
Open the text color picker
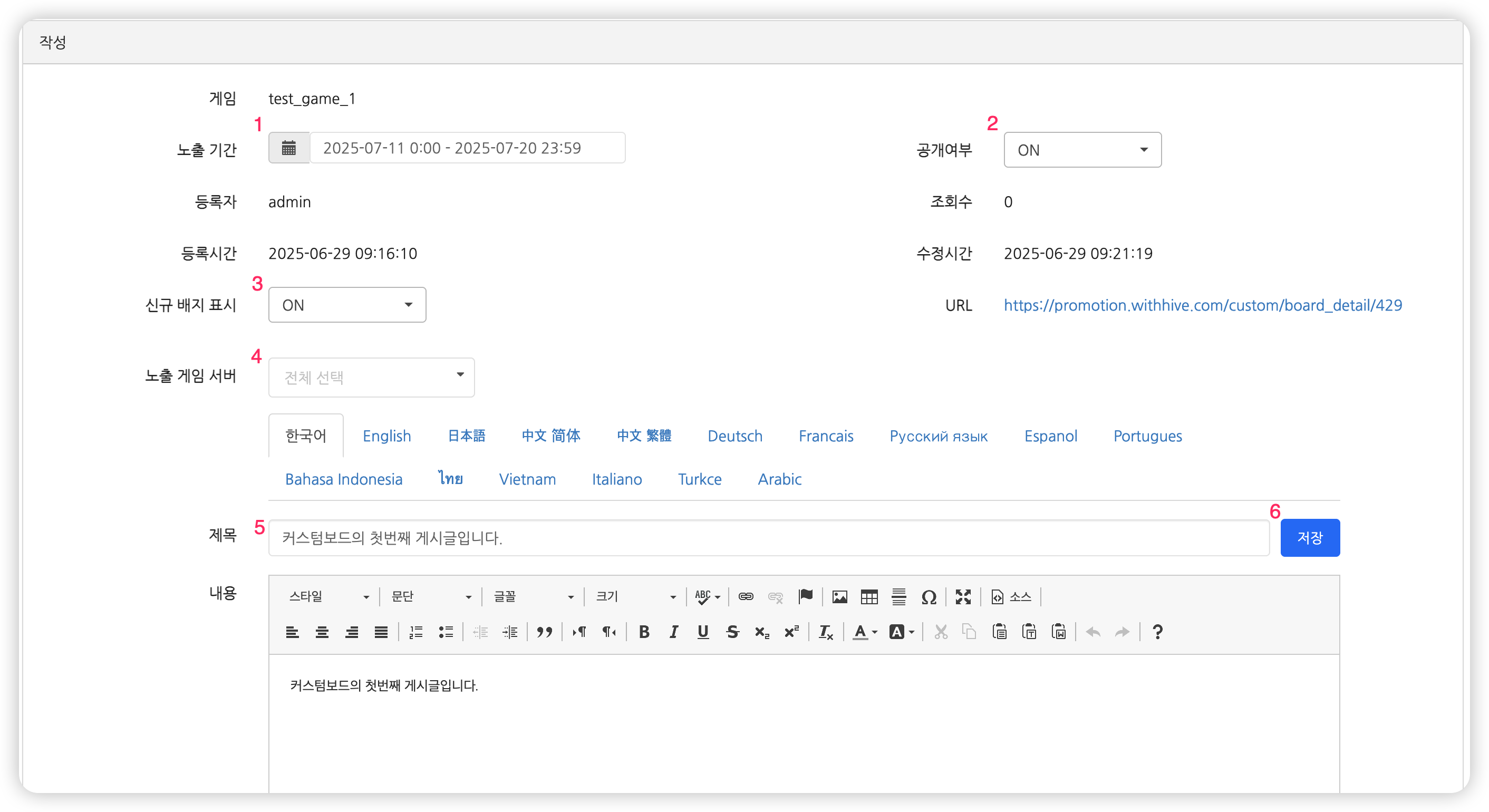click(x=865, y=632)
